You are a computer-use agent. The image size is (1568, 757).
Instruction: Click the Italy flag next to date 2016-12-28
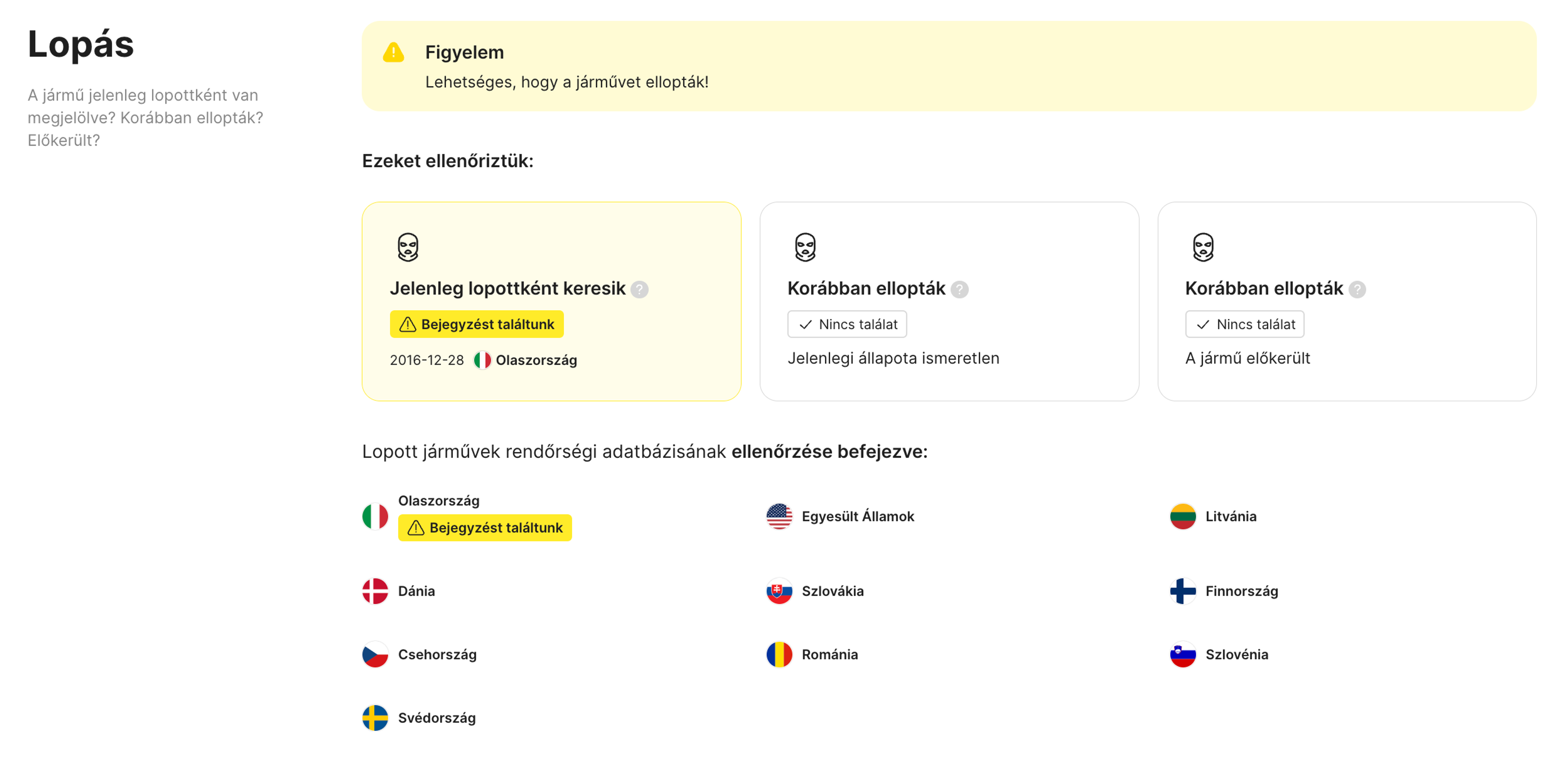point(482,360)
